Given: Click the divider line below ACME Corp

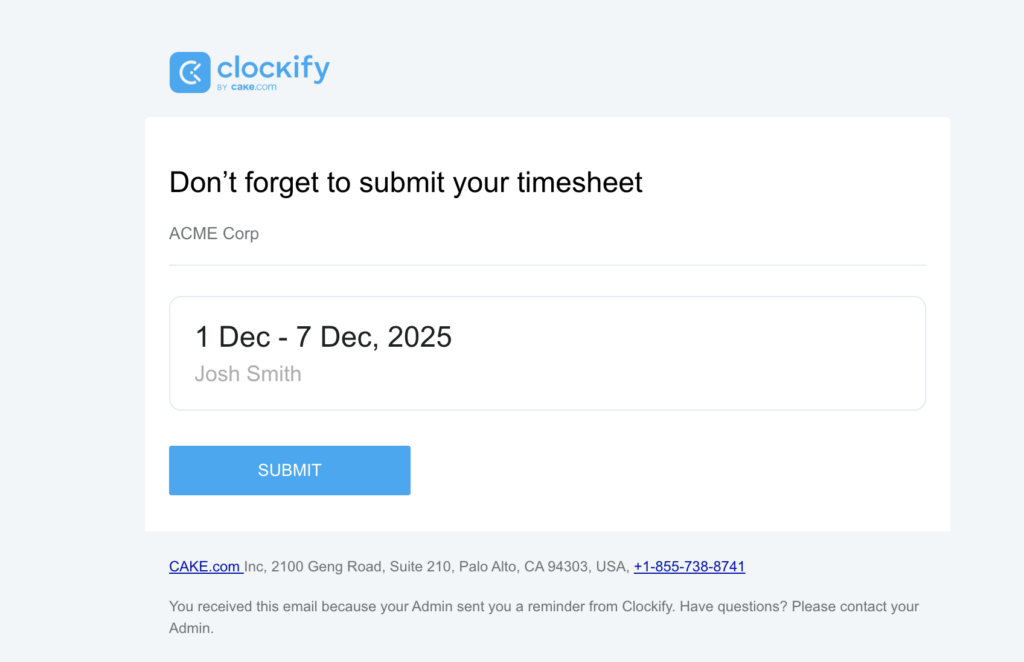Looking at the screenshot, I should coord(547,265).
